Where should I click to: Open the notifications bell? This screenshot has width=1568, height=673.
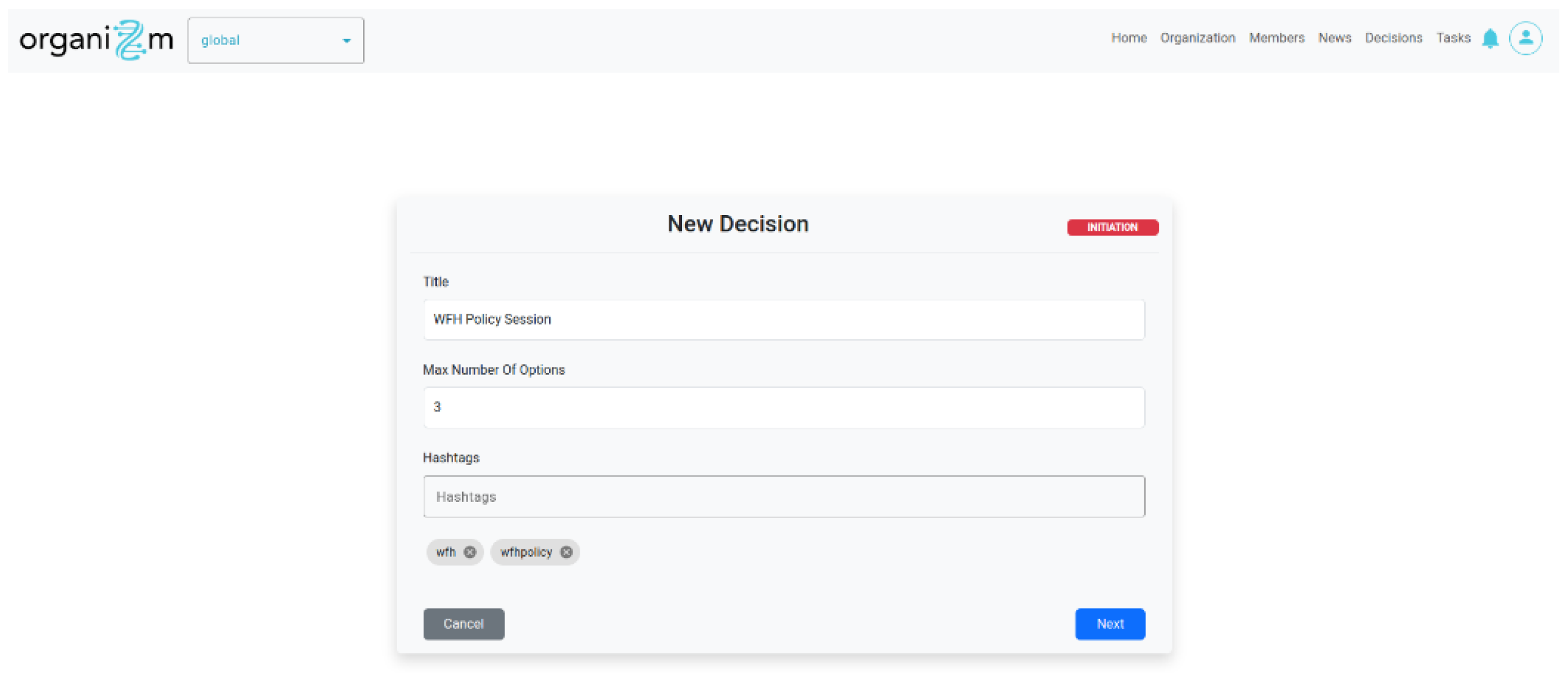(x=1489, y=39)
